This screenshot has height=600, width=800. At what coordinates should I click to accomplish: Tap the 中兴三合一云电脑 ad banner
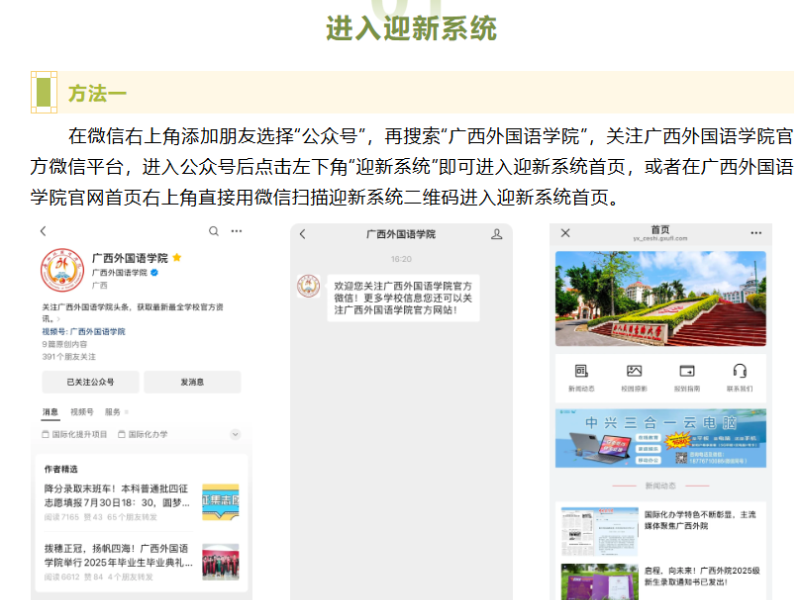[x=661, y=438]
